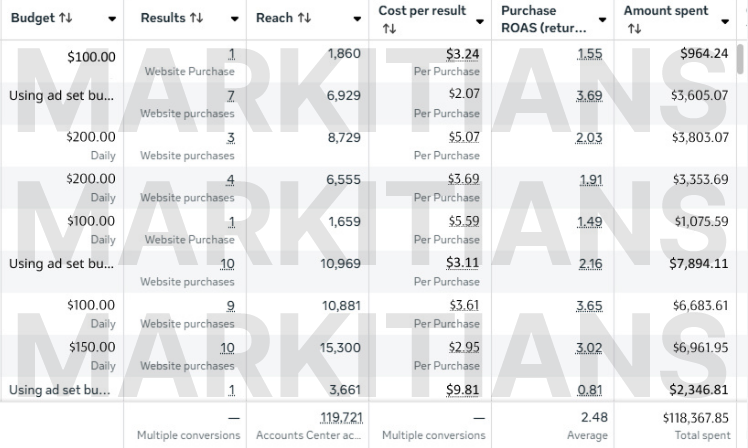
Task: Expand the Purchase ROAS column dropdown
Action: (602, 20)
